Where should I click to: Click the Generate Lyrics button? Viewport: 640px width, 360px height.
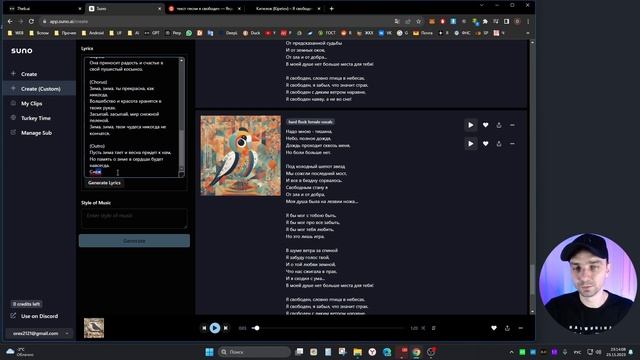104,183
